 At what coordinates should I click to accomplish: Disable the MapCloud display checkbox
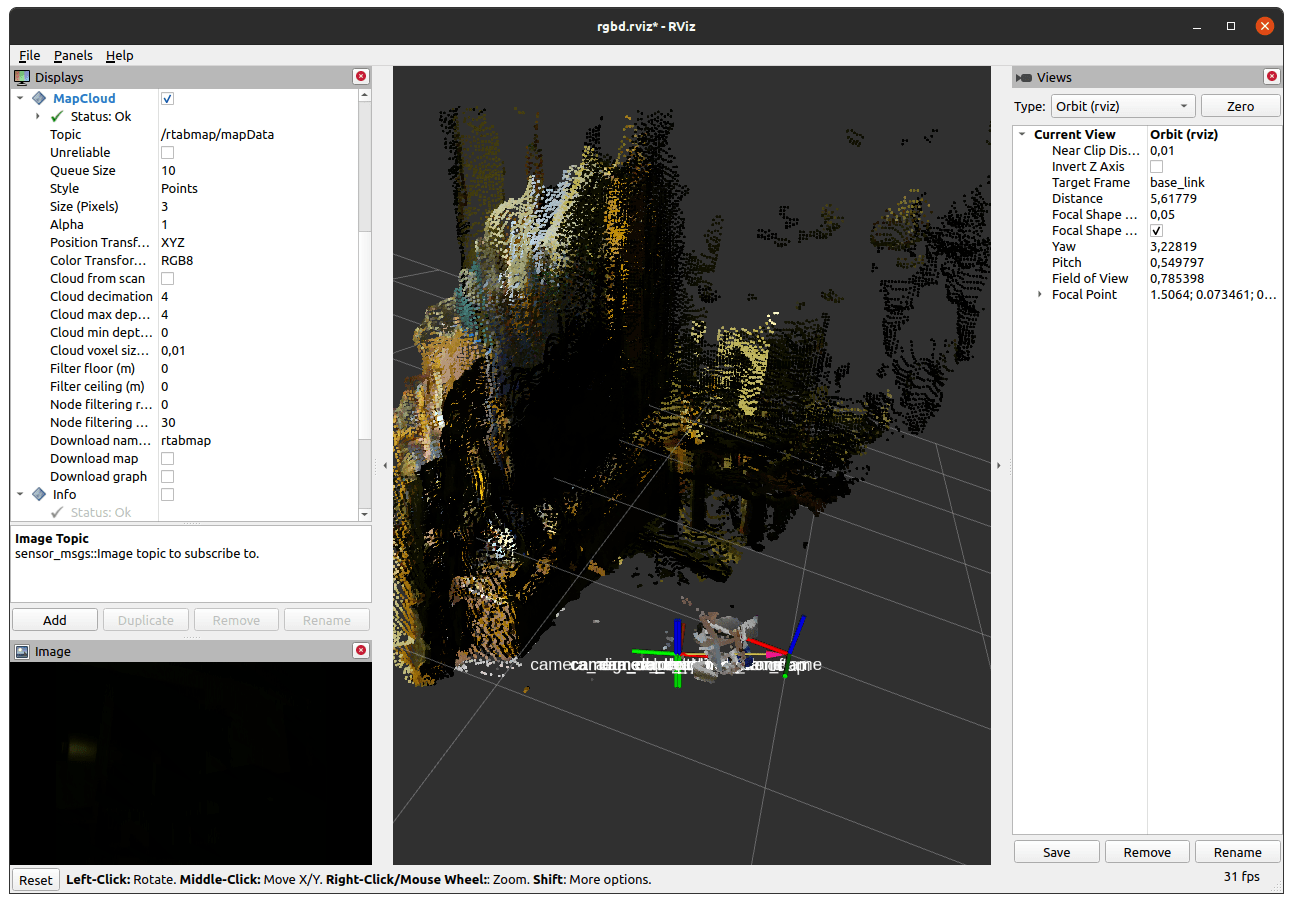tap(167, 98)
